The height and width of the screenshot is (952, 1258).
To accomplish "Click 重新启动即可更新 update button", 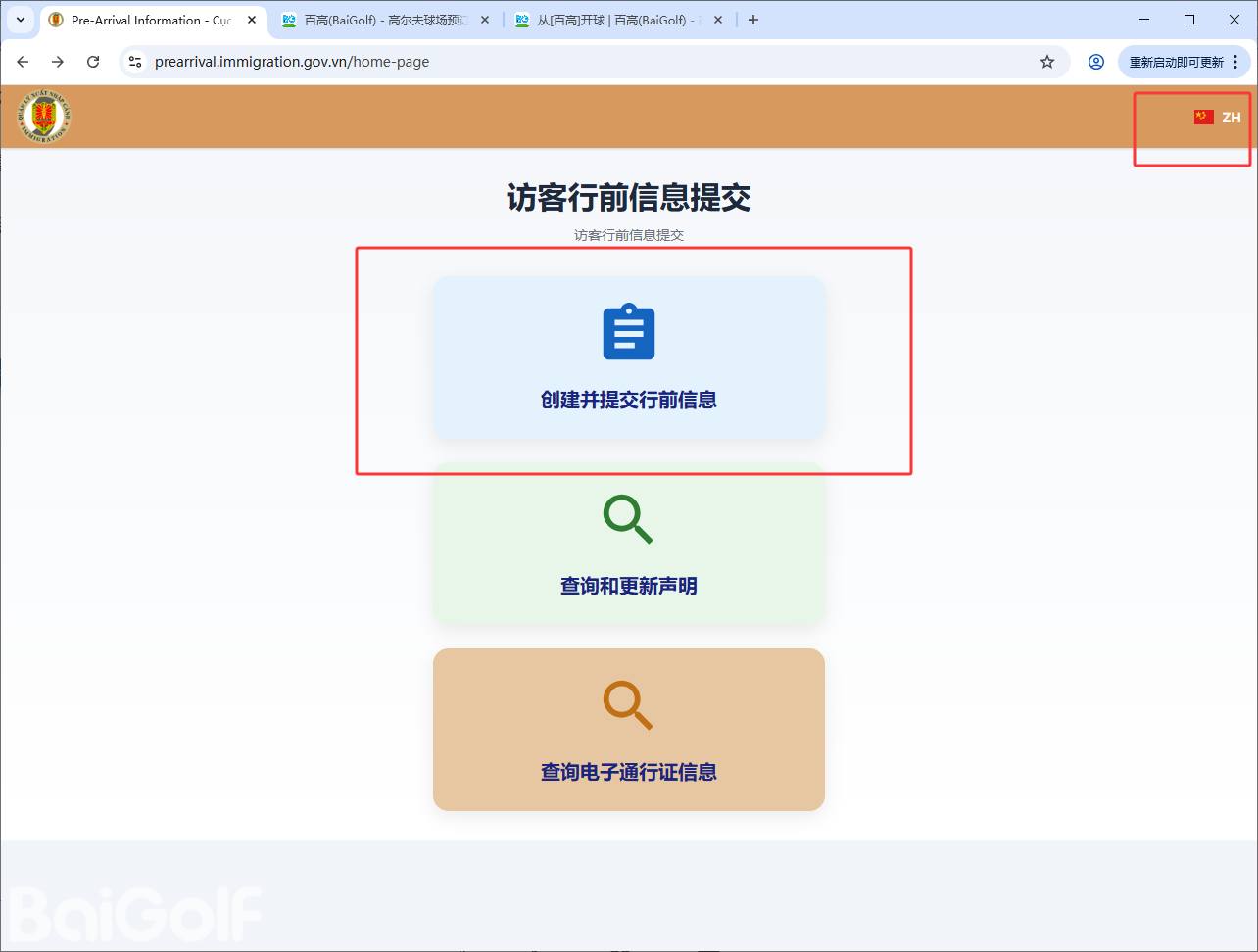I will (x=1175, y=62).
